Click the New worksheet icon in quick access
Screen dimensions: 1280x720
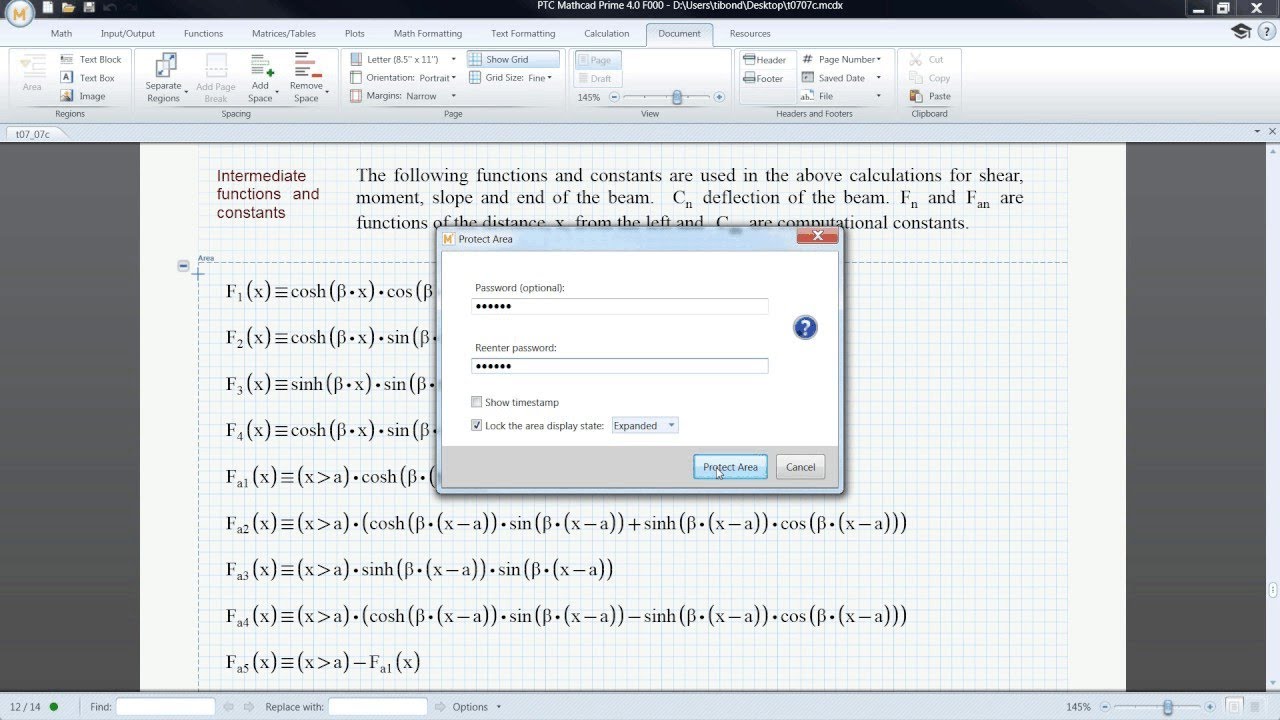click(48, 8)
